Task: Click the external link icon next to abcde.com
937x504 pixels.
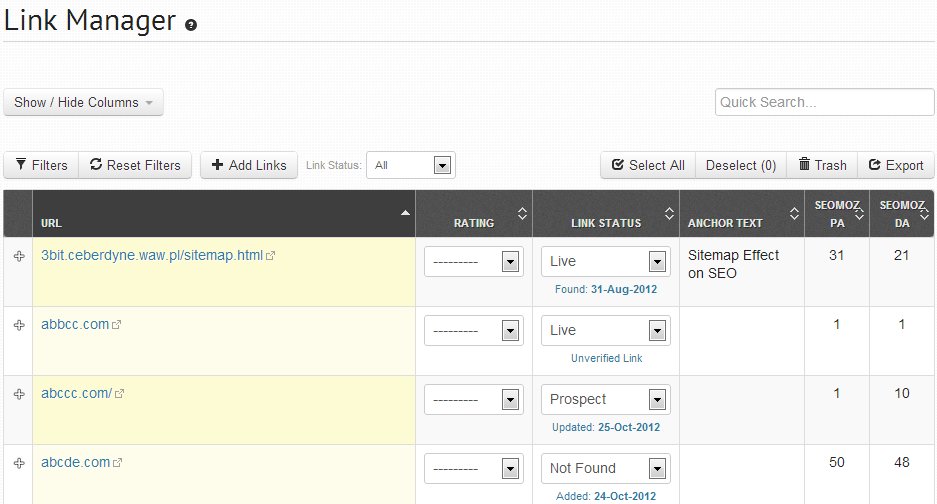Action: pyautogui.click(x=118, y=463)
